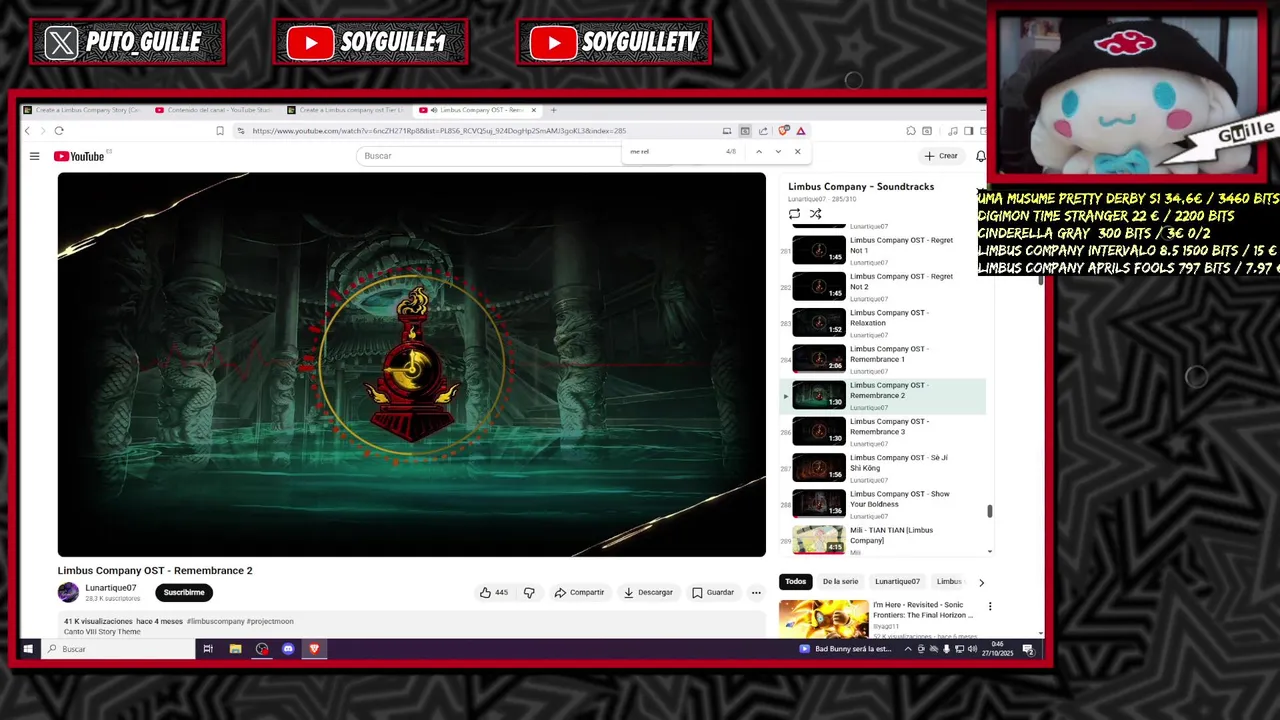Open YouTube notifications bell
The width and height of the screenshot is (1280, 720).
[x=981, y=156]
